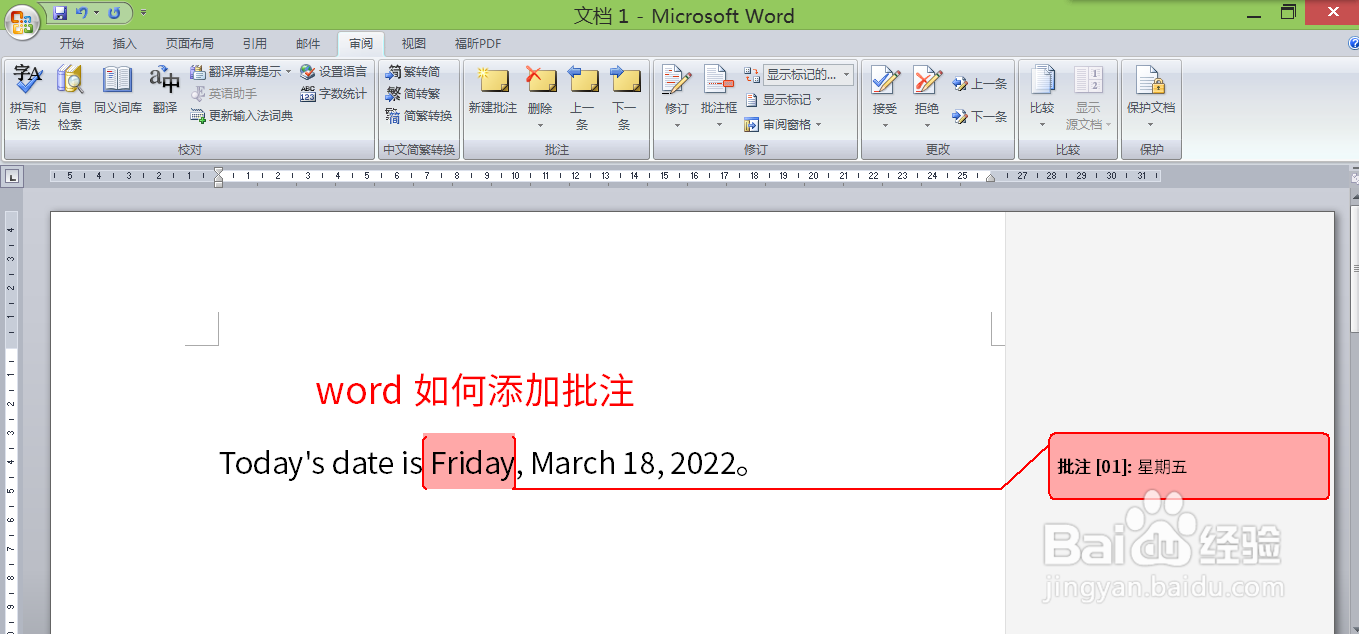The width and height of the screenshot is (1359, 634).
Task: Add a comment with 新建批注
Action: coord(493,90)
